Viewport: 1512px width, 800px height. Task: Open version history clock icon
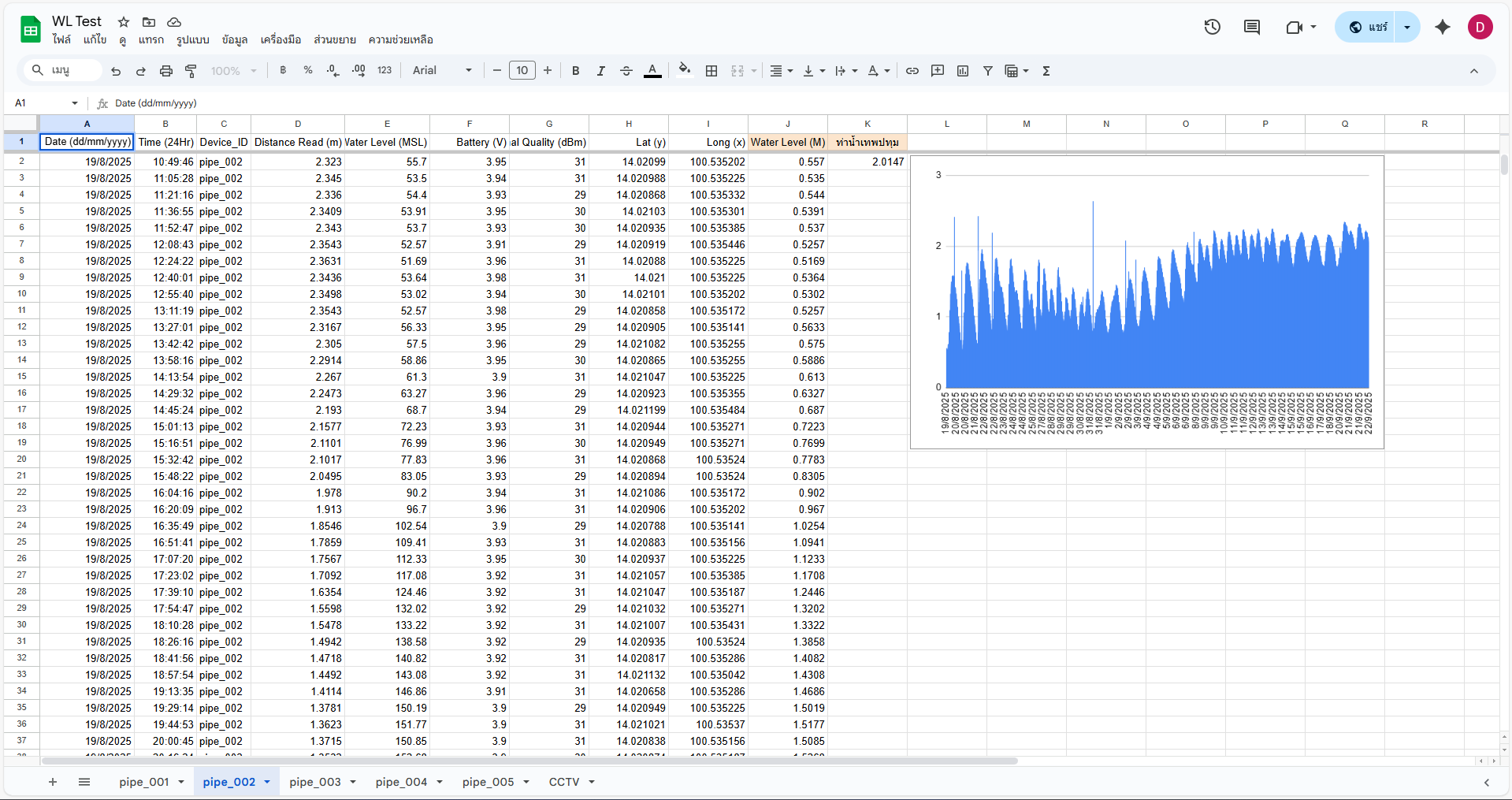[1212, 28]
